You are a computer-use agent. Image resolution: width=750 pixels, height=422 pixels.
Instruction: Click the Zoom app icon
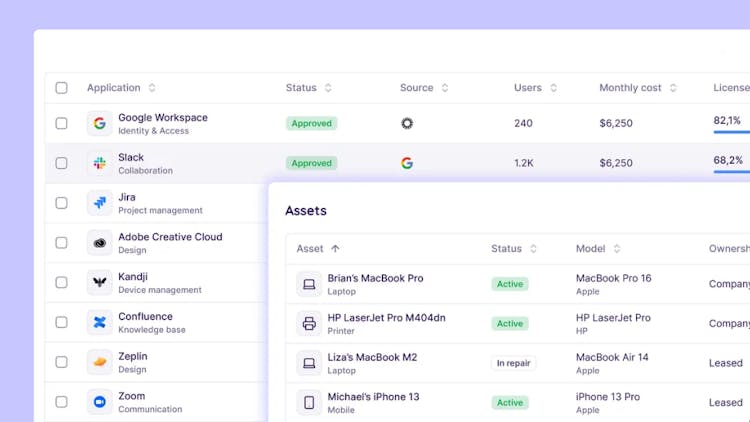(x=99, y=402)
